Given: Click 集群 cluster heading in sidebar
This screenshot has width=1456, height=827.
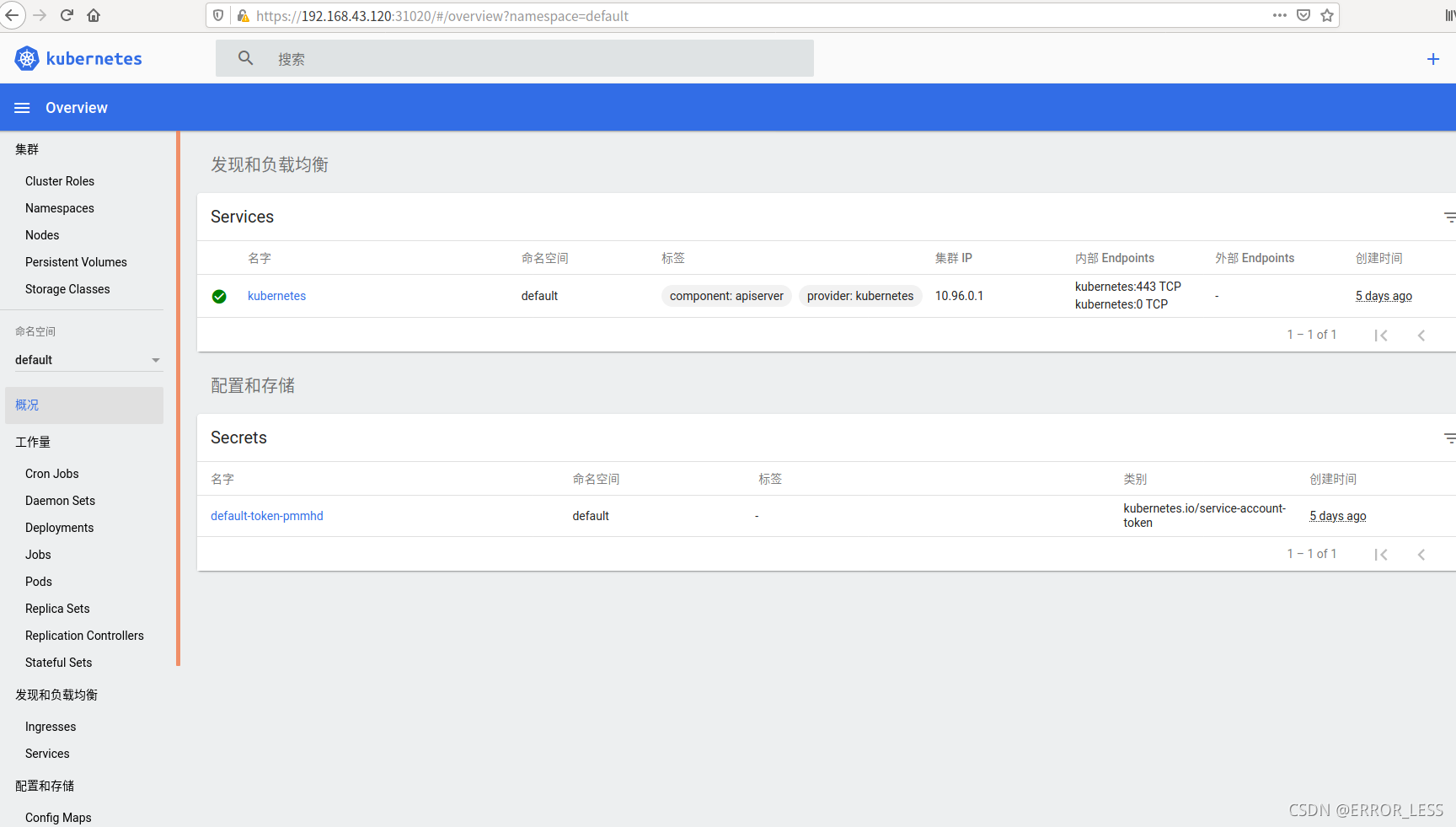Looking at the screenshot, I should click(x=27, y=149).
